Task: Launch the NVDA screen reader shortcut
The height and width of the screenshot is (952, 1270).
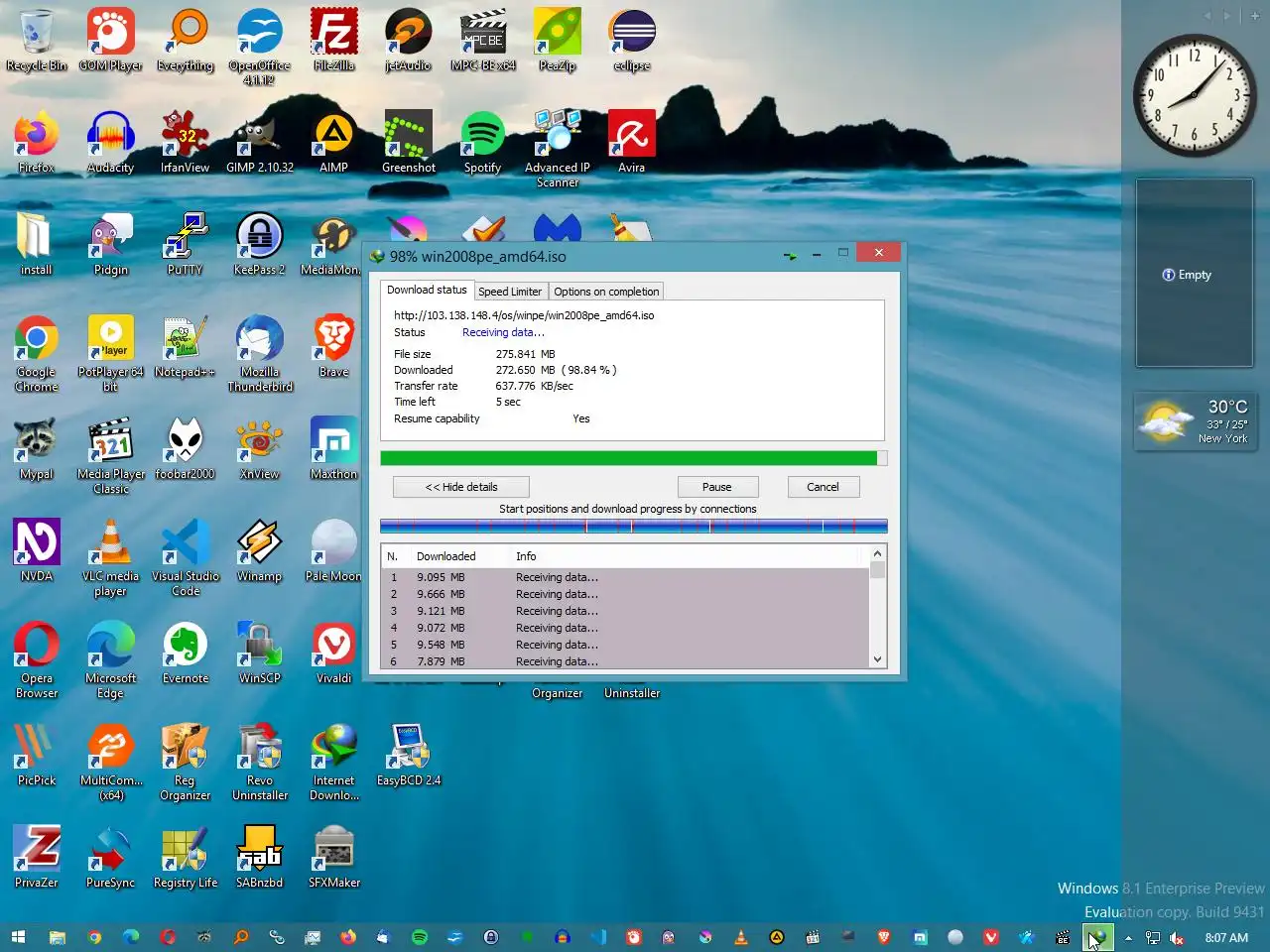Action: (x=37, y=550)
